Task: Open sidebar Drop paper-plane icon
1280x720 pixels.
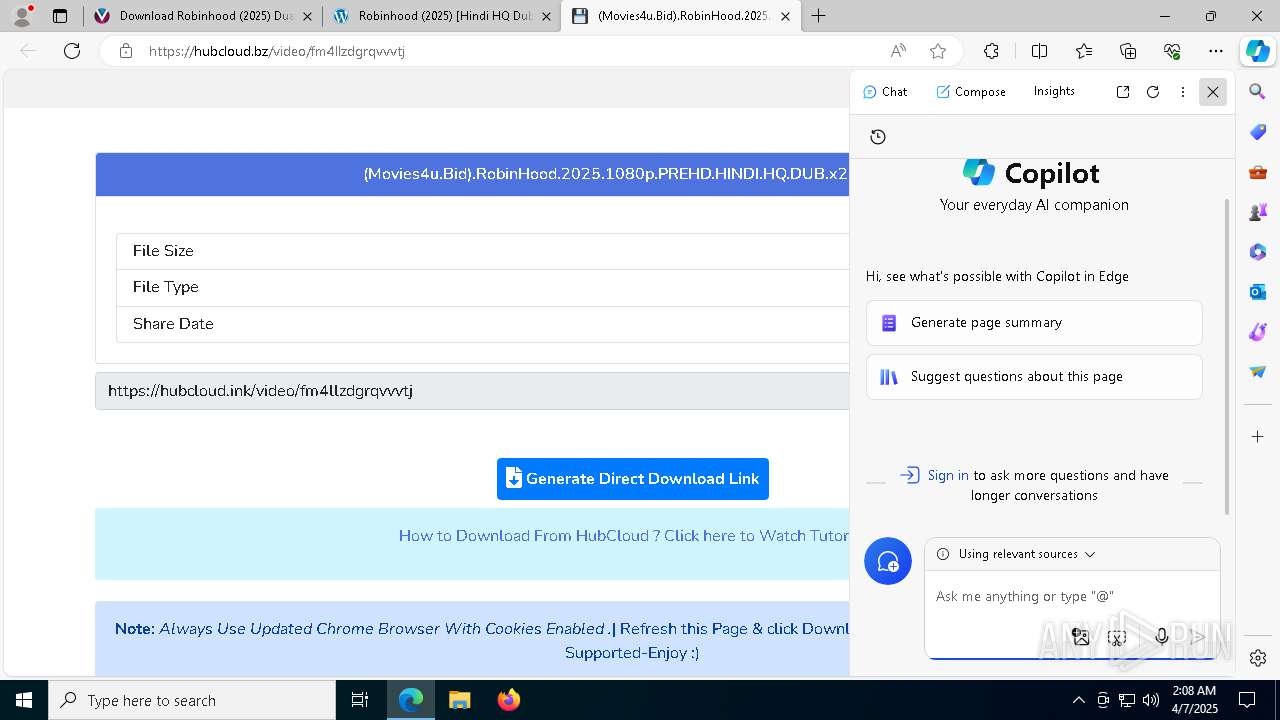Action: (1258, 372)
